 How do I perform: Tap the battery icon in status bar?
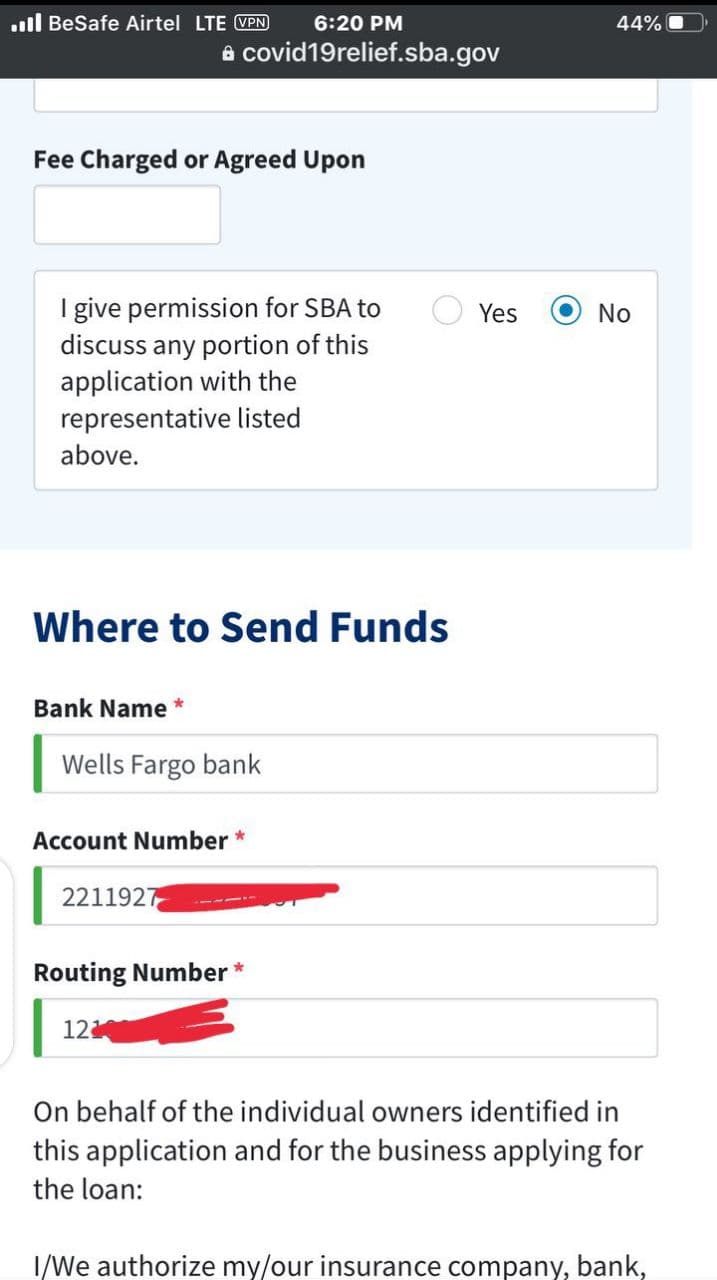pyautogui.click(x=685, y=22)
